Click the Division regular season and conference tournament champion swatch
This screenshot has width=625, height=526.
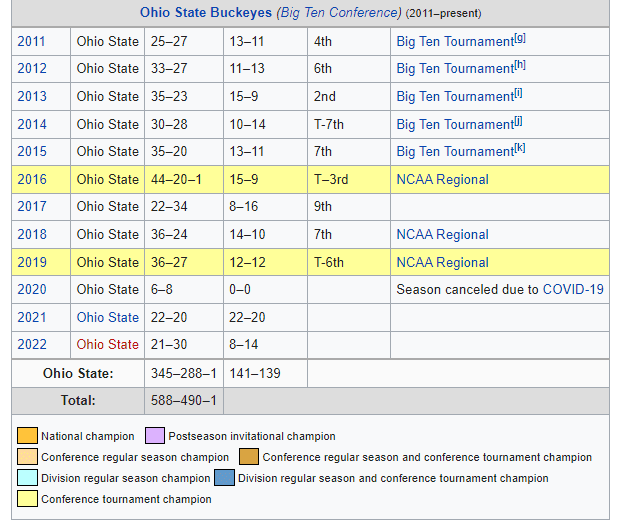(x=224, y=477)
